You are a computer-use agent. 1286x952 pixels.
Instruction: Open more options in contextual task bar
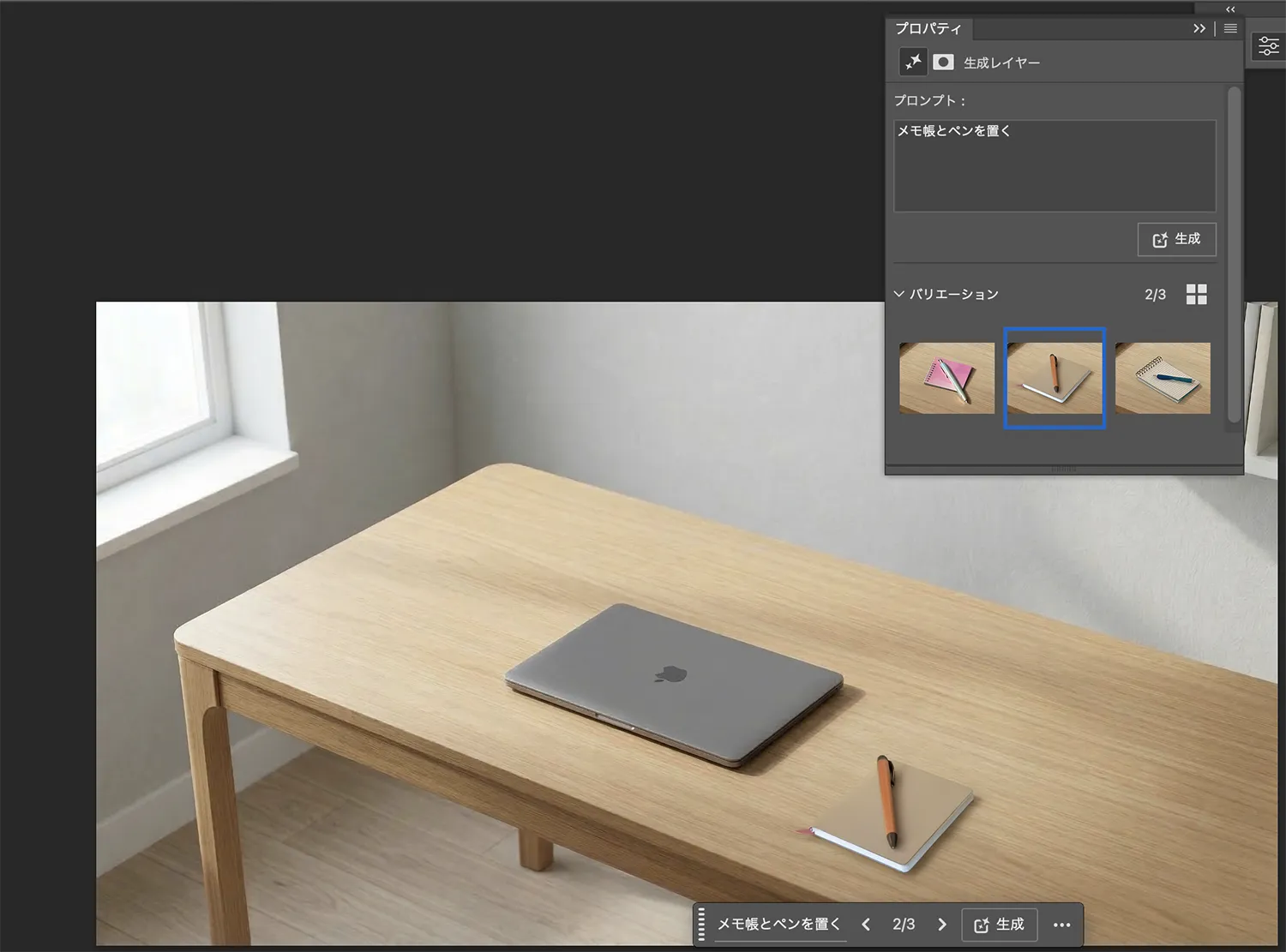[1061, 925]
